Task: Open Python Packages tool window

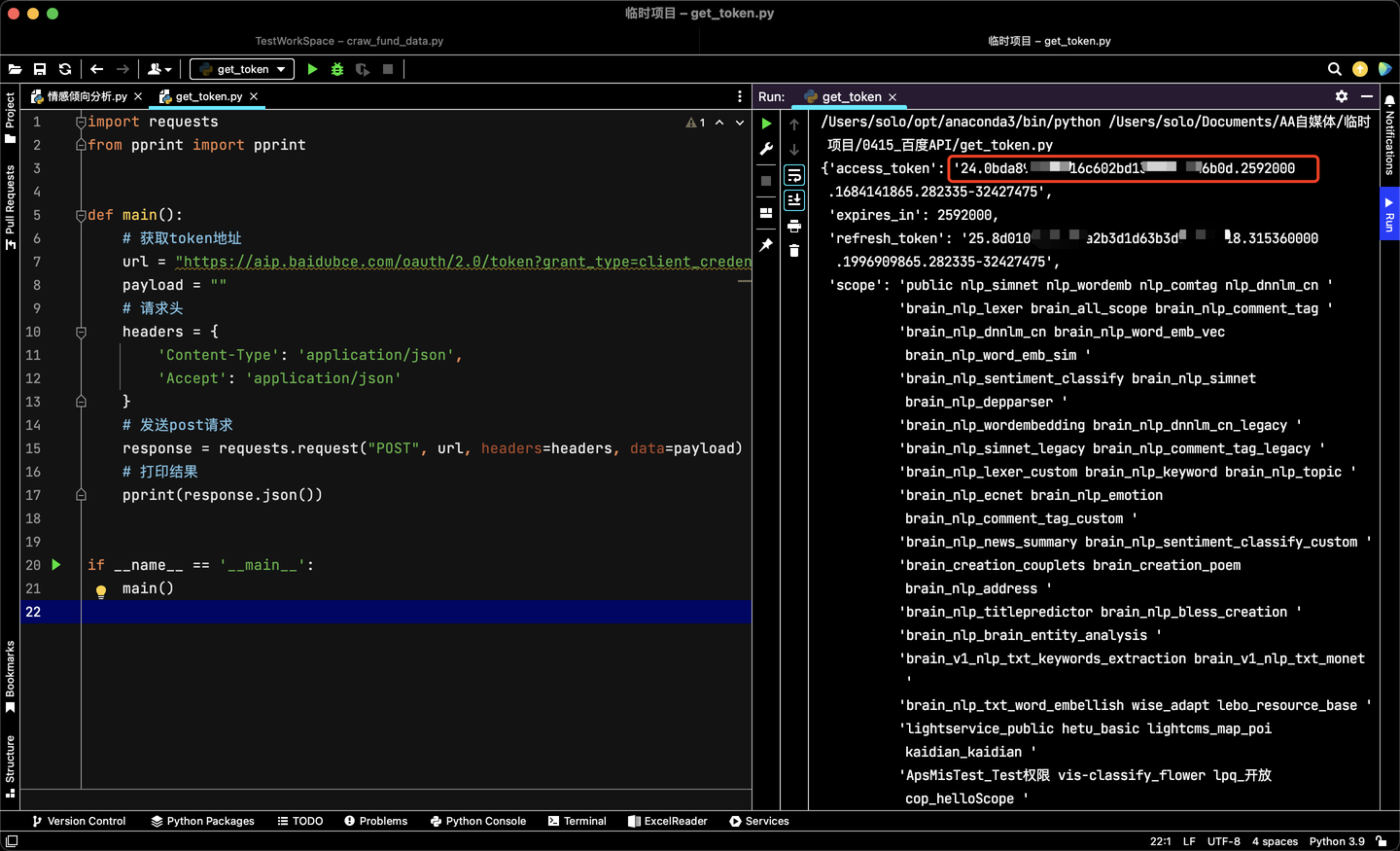Action: coord(202,821)
